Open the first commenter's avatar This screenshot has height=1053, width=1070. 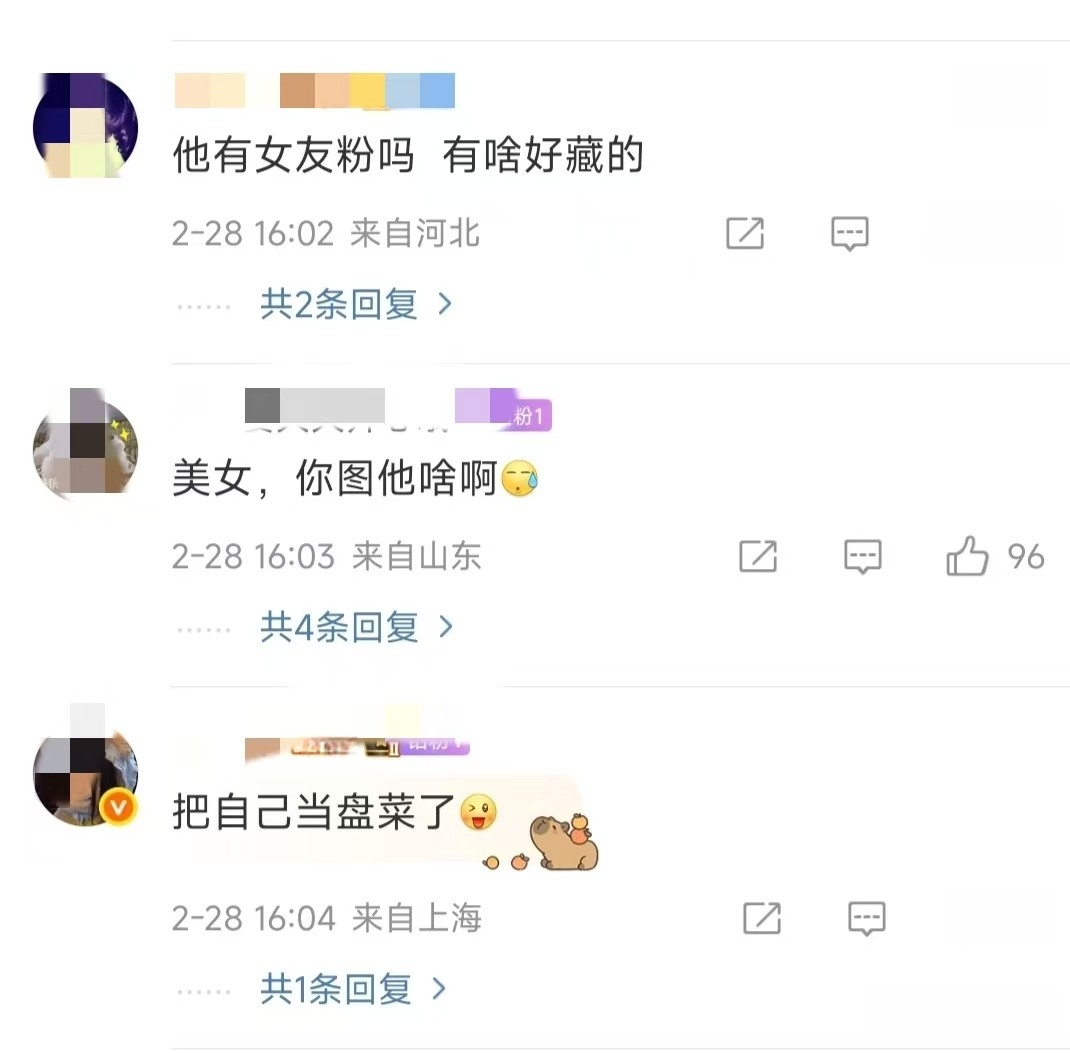pos(85,126)
